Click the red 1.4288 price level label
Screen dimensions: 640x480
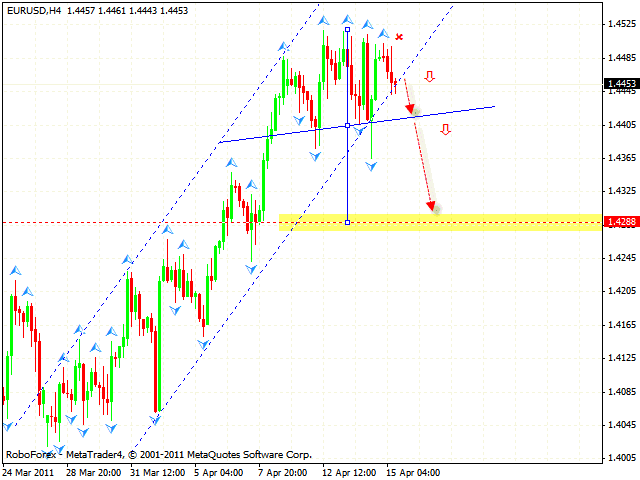[620, 223]
